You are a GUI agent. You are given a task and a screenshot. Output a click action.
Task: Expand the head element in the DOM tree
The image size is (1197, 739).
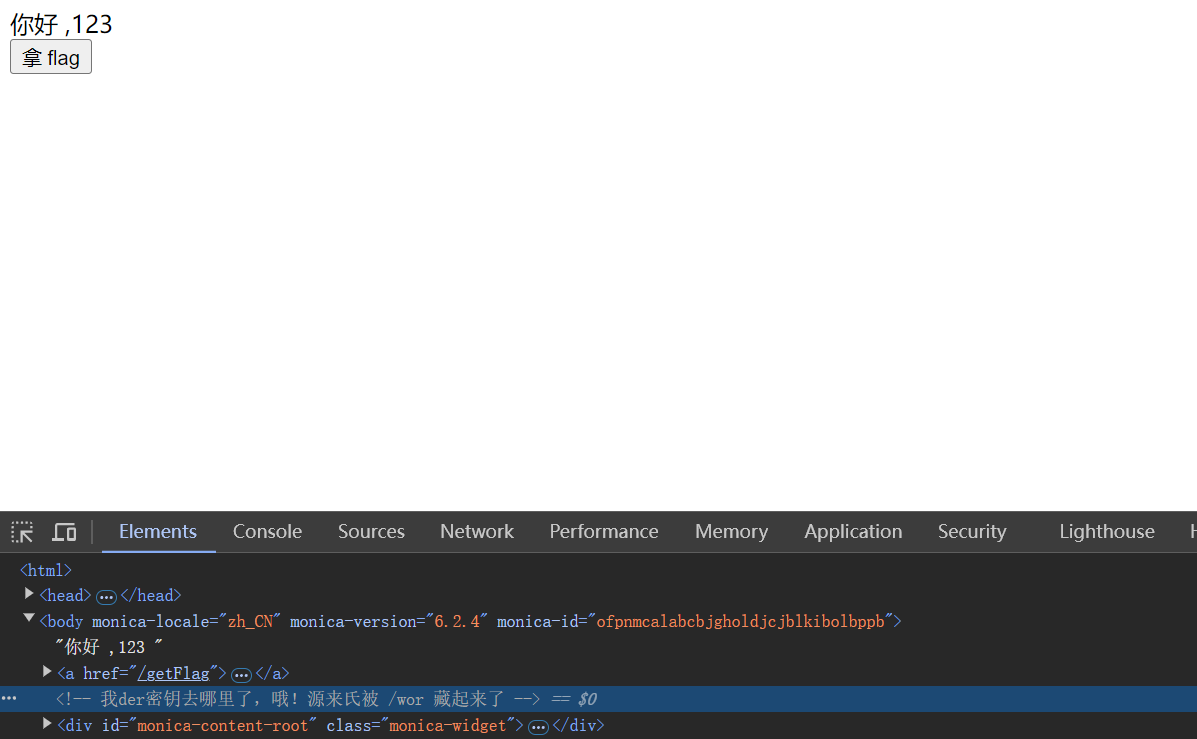(x=29, y=595)
